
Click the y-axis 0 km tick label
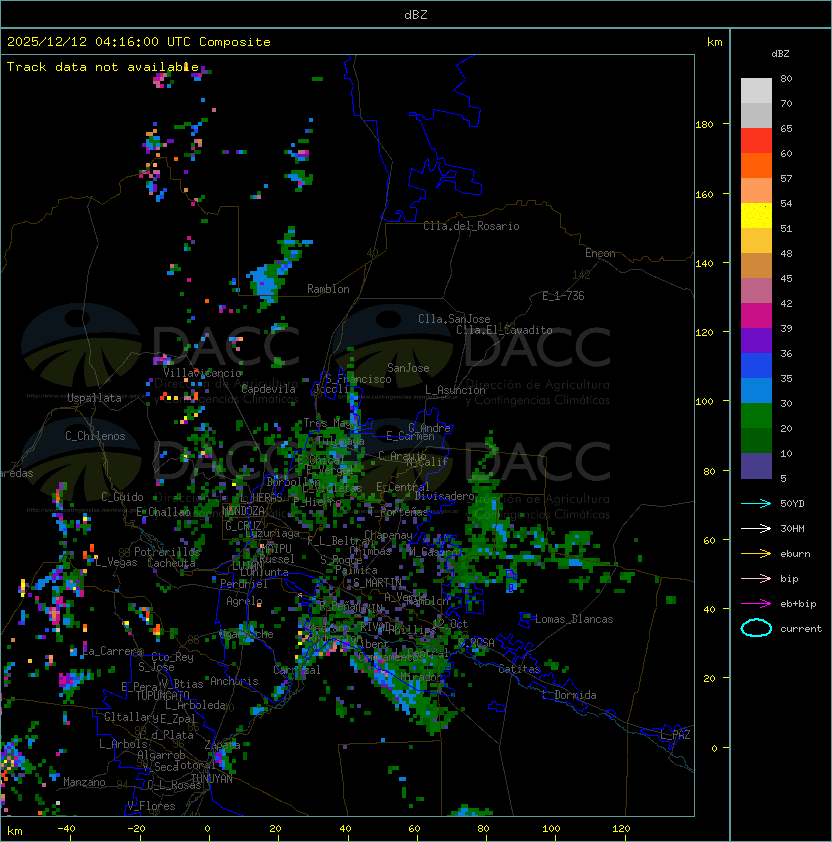coord(714,749)
